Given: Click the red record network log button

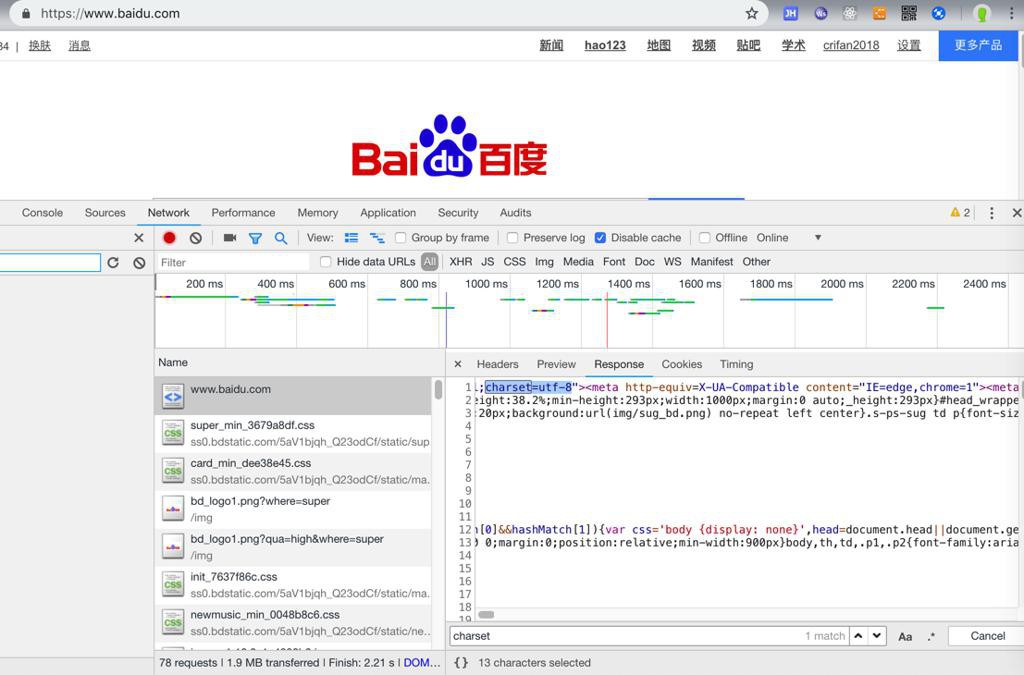Looking at the screenshot, I should tap(169, 238).
